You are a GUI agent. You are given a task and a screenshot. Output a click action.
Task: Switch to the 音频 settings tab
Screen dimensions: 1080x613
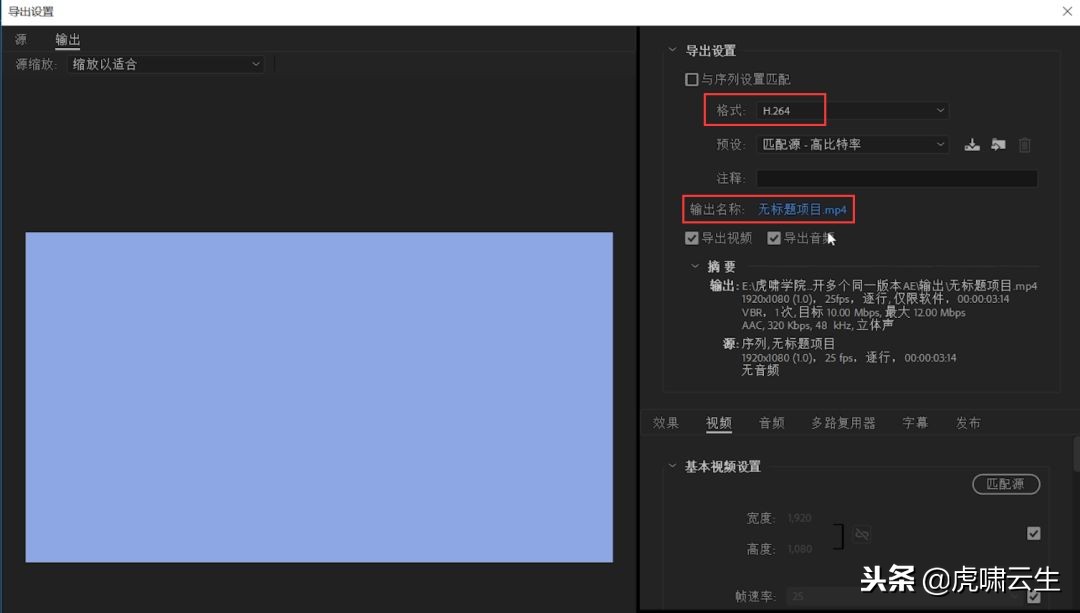point(771,422)
